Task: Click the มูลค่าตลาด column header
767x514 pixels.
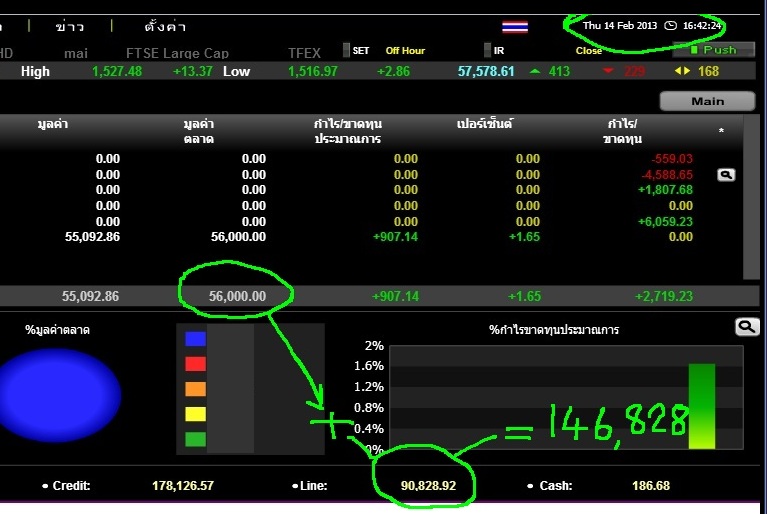Action: [199, 131]
